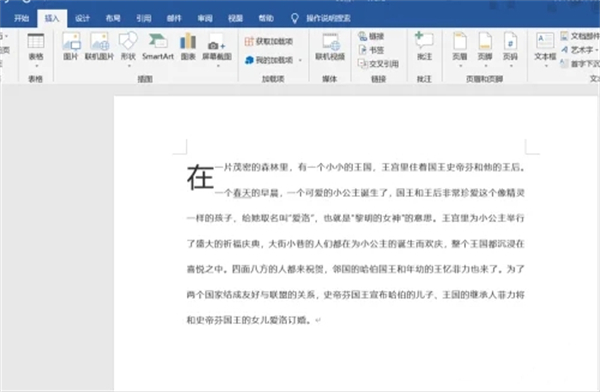
Task: Expand the 形状 dropdown arrow
Action: 129,66
